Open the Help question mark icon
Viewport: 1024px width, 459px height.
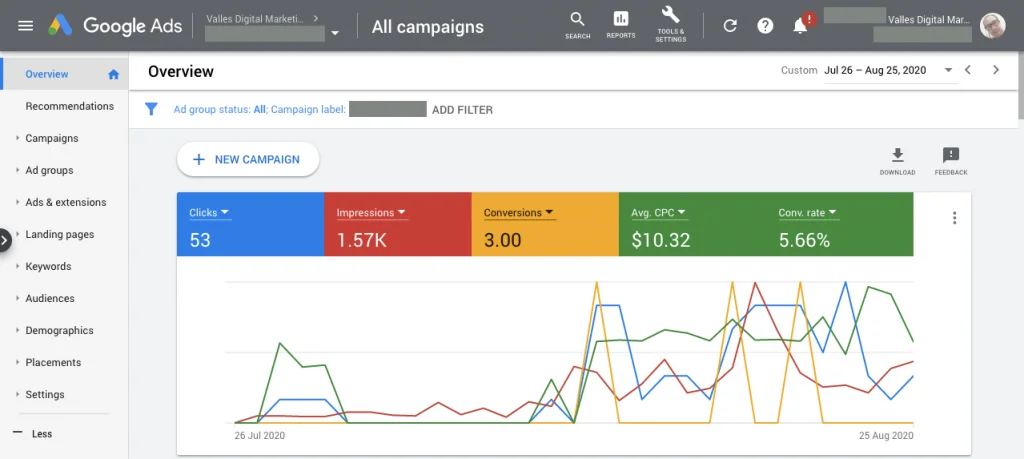click(x=765, y=26)
